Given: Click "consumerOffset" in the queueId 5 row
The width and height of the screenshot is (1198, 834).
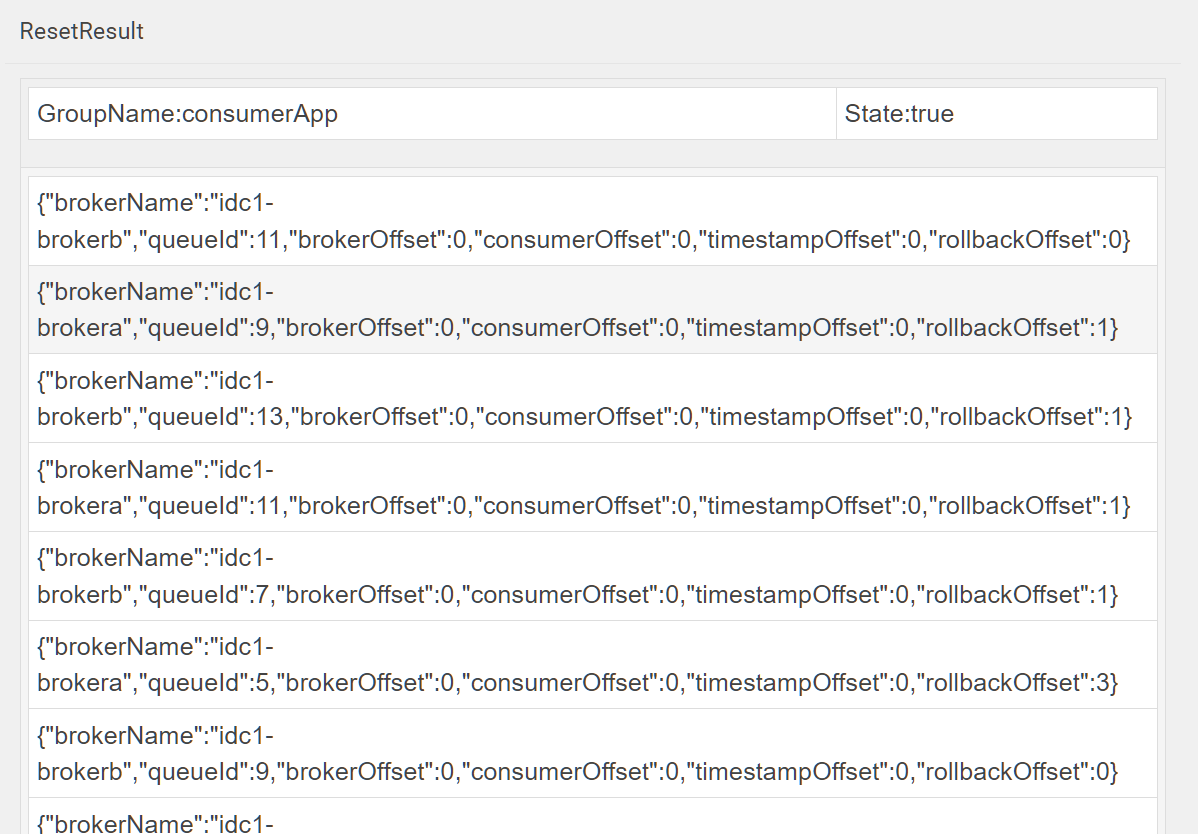Looking at the screenshot, I should (560, 683).
